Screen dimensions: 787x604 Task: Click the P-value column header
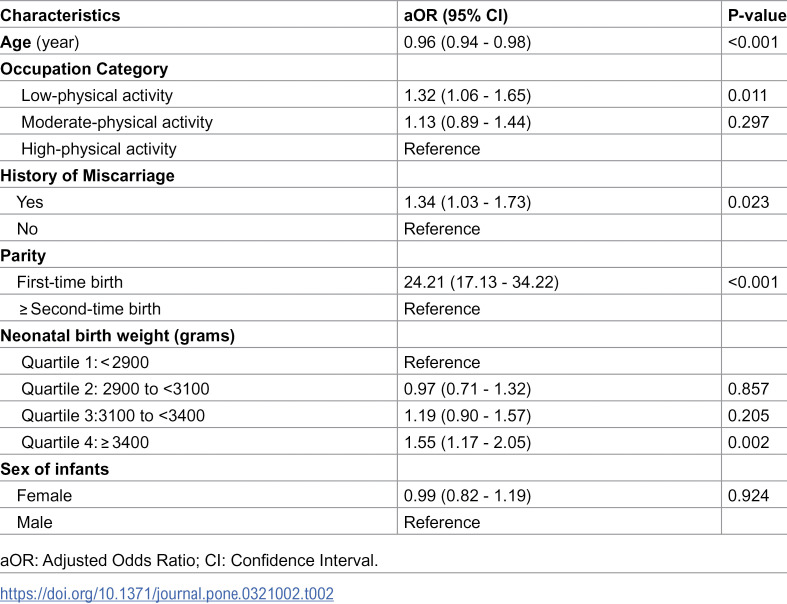pyautogui.click(x=757, y=15)
